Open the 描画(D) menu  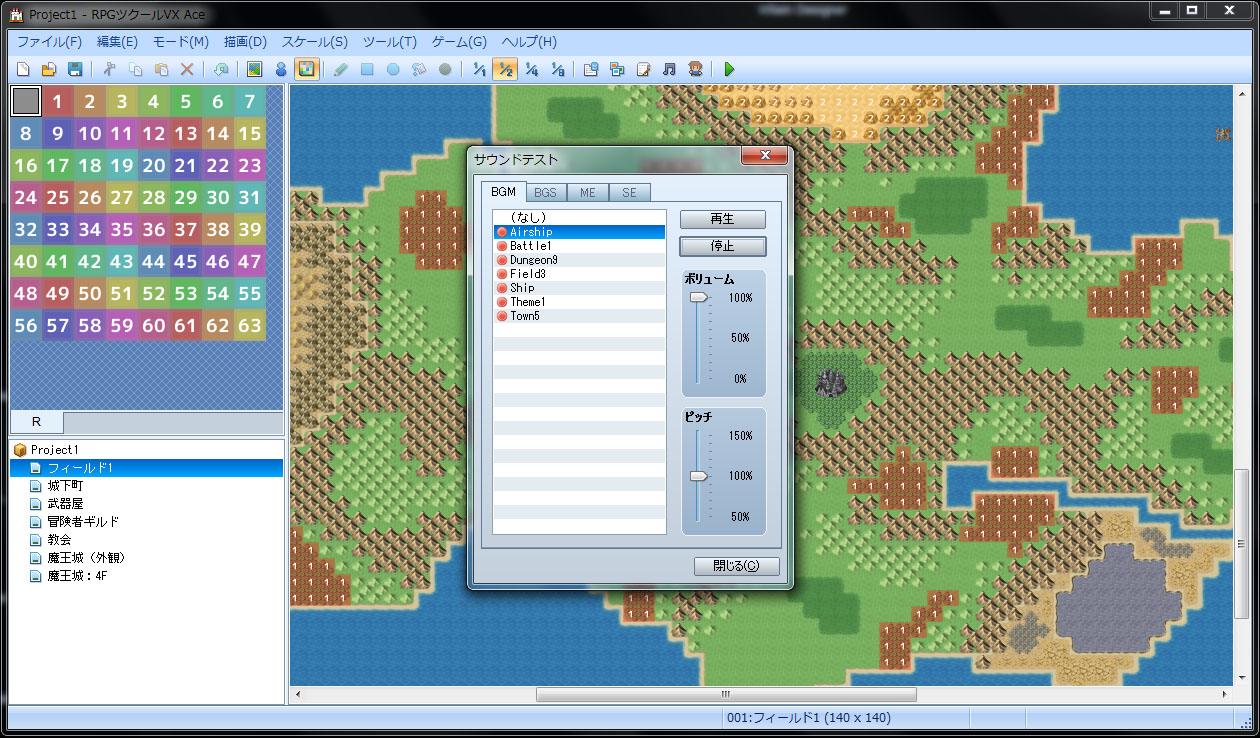[245, 42]
